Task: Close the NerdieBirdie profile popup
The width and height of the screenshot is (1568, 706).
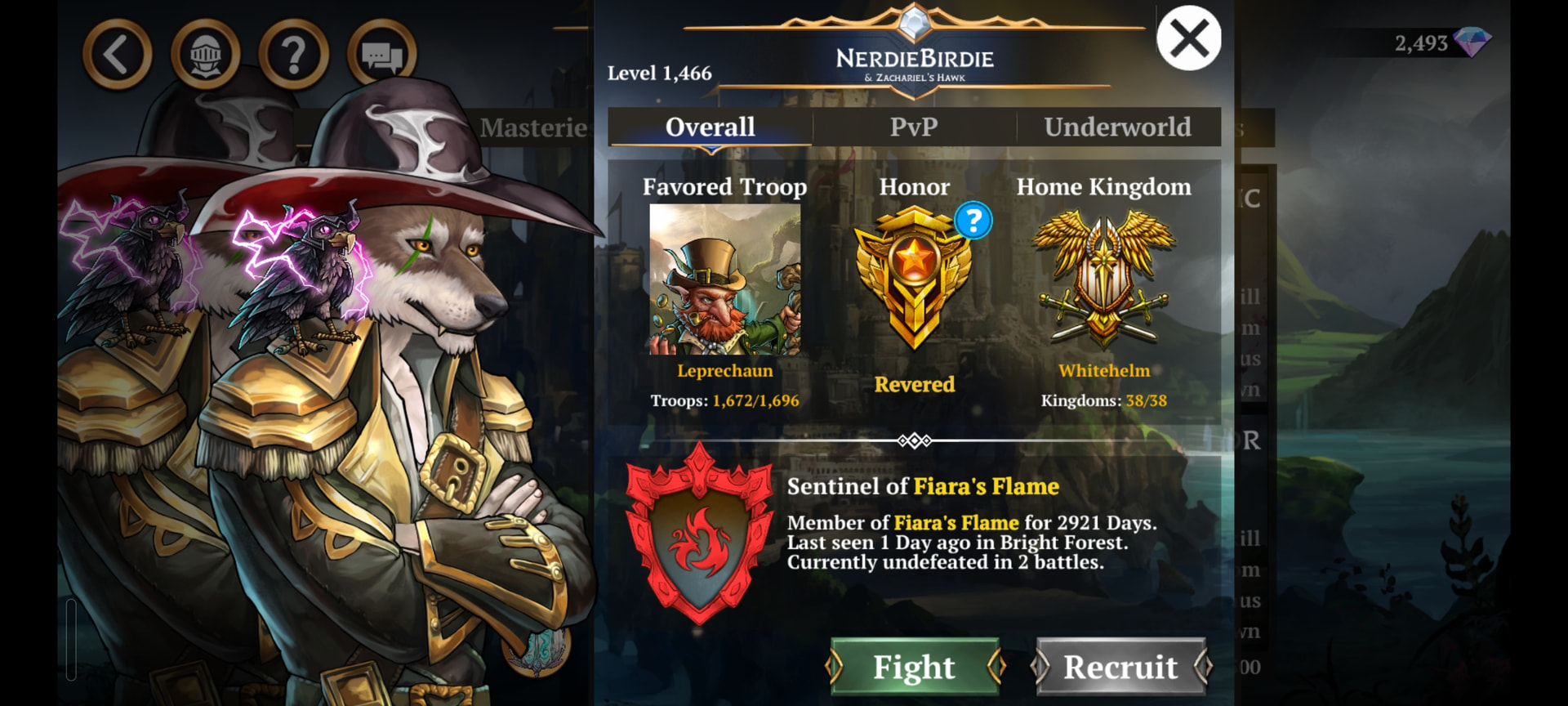Action: (x=1189, y=38)
